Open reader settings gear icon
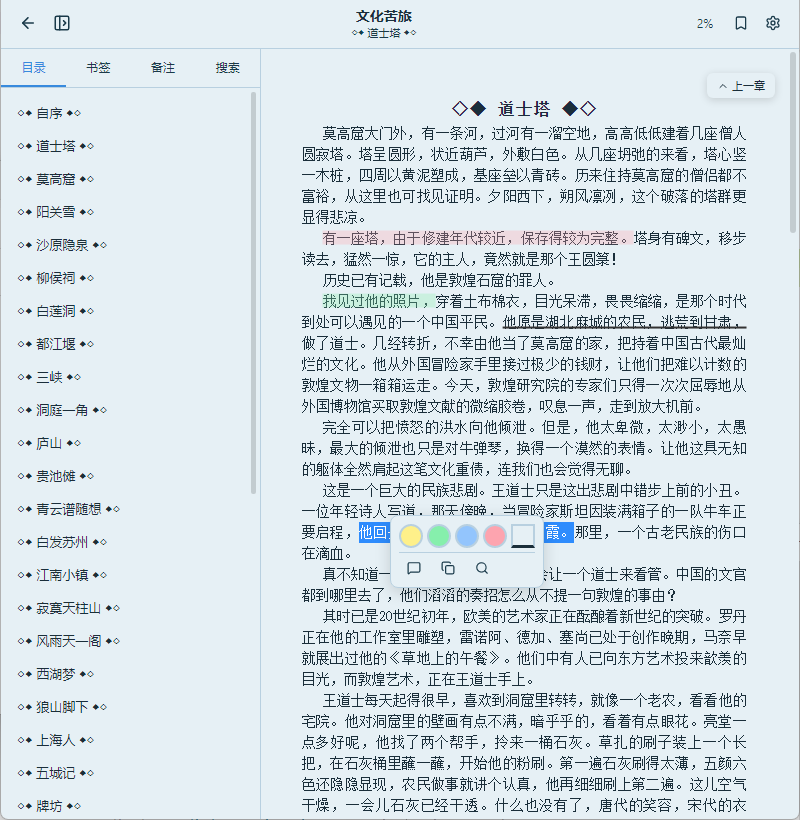Image resolution: width=800 pixels, height=820 pixels. coord(773,23)
